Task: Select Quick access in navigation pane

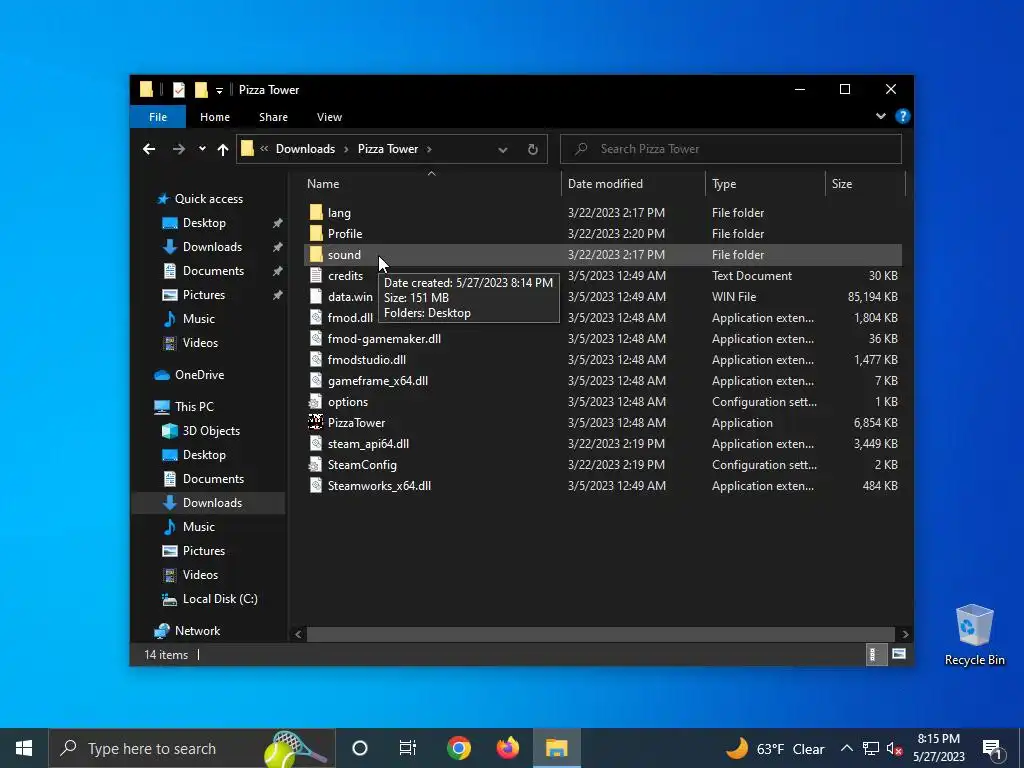Action: pos(208,199)
